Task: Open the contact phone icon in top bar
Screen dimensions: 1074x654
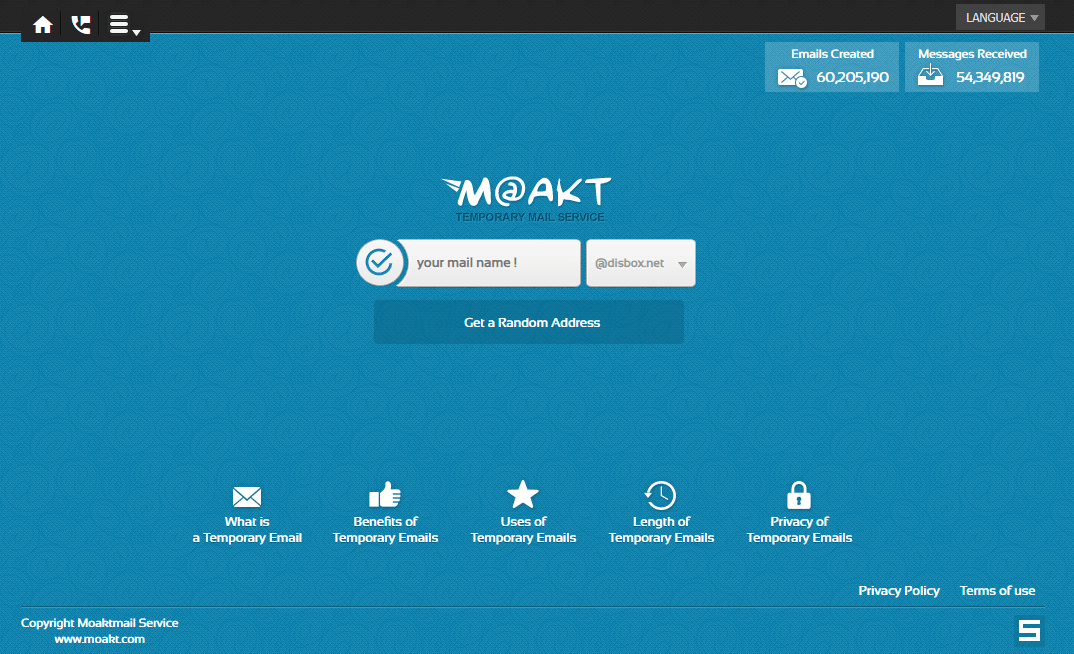Action: coord(81,24)
